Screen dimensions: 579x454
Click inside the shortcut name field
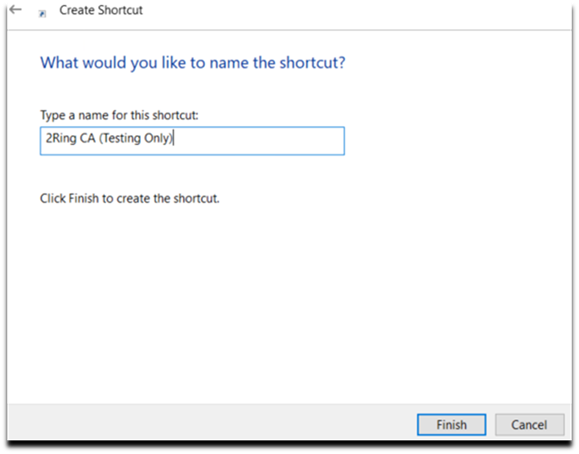tap(192, 141)
